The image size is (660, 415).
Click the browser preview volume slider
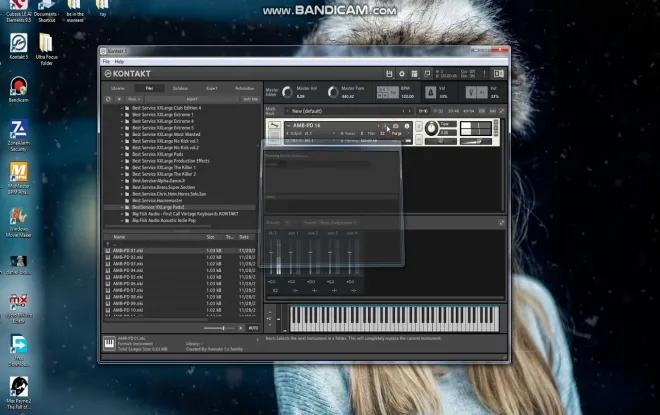pos(219,328)
